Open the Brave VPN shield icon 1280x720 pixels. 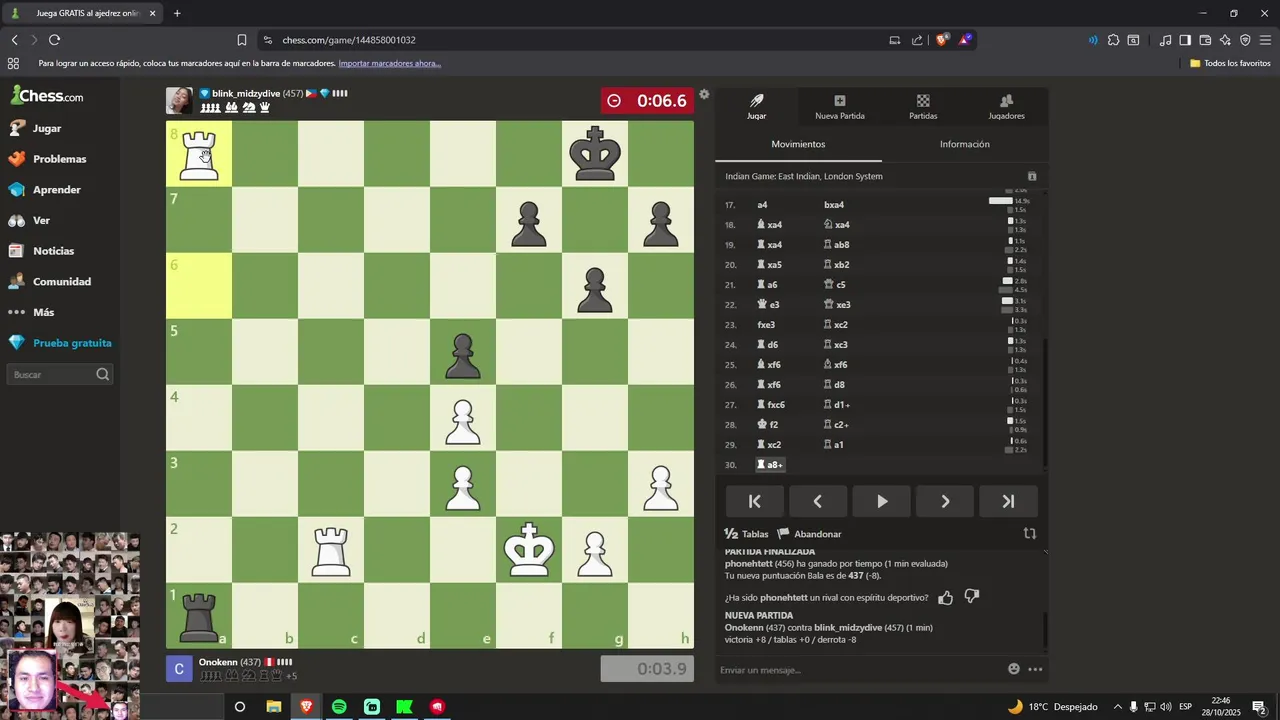[1245, 40]
